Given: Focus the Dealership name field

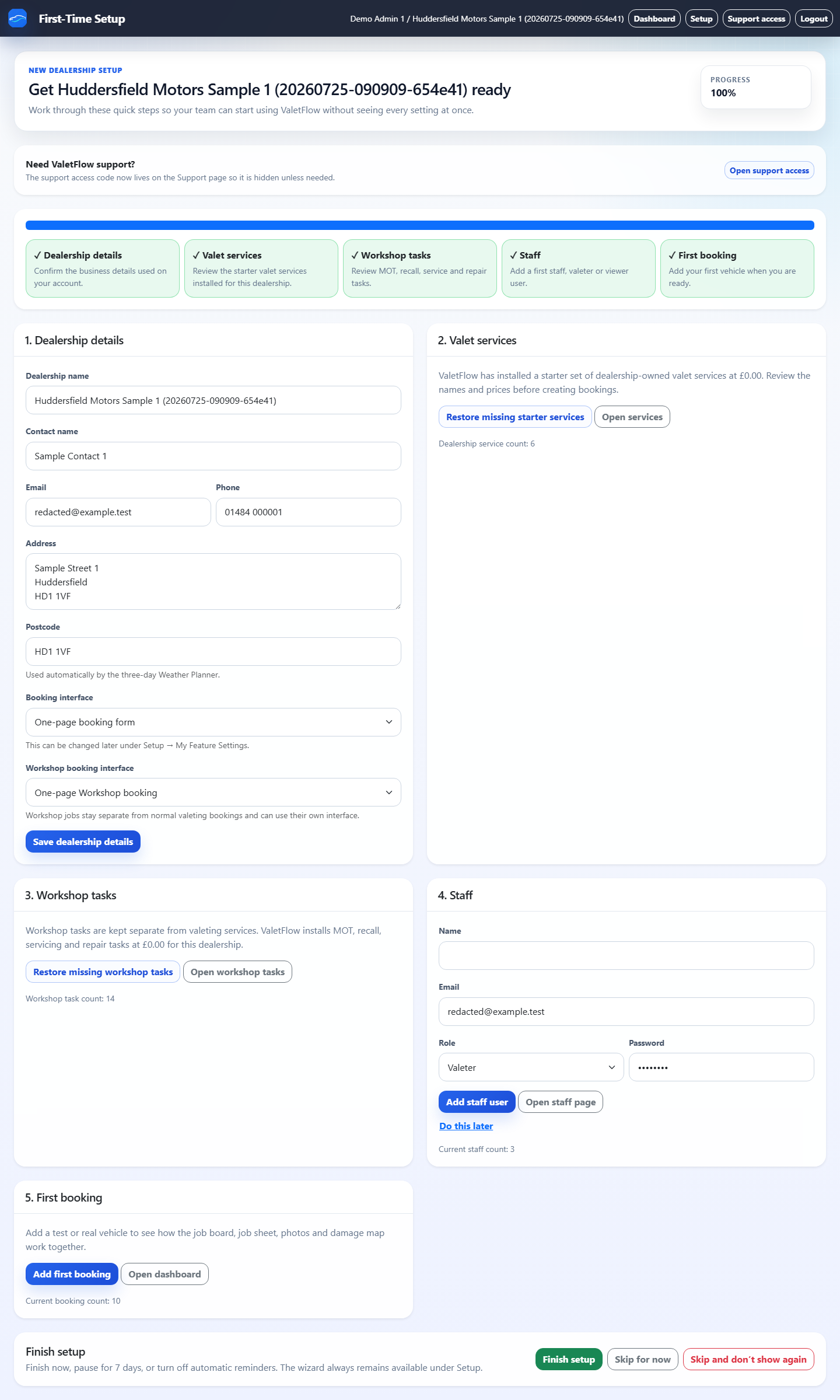Looking at the screenshot, I should coord(213,400).
